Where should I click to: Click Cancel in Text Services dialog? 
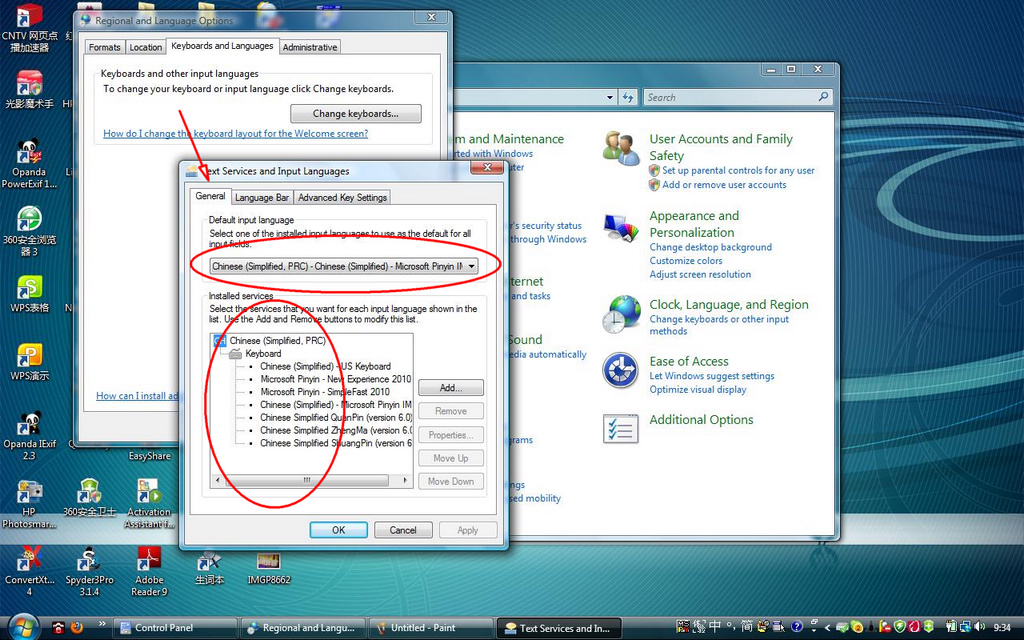pyautogui.click(x=403, y=530)
